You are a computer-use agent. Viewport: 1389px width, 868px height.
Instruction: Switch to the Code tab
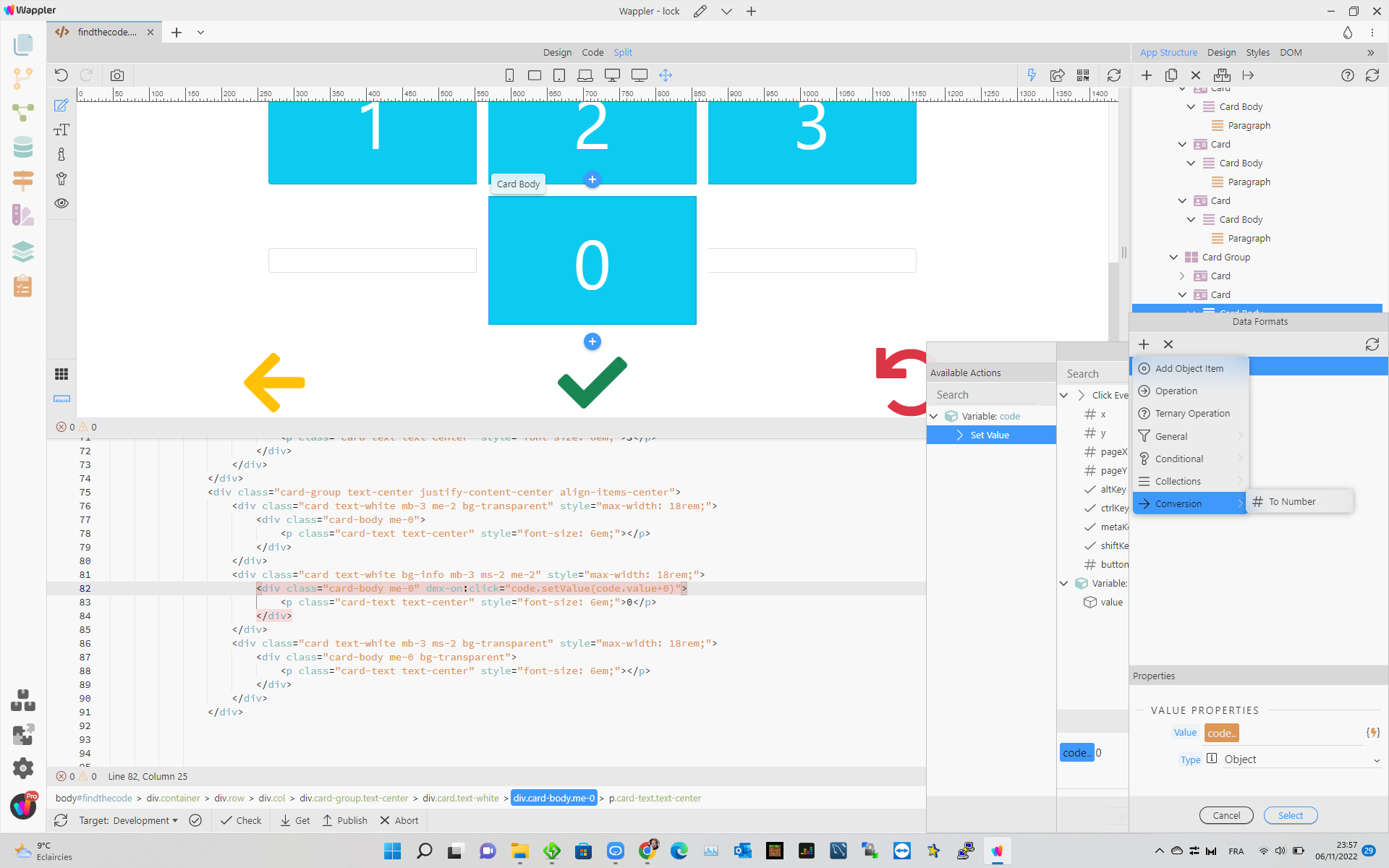pos(592,52)
